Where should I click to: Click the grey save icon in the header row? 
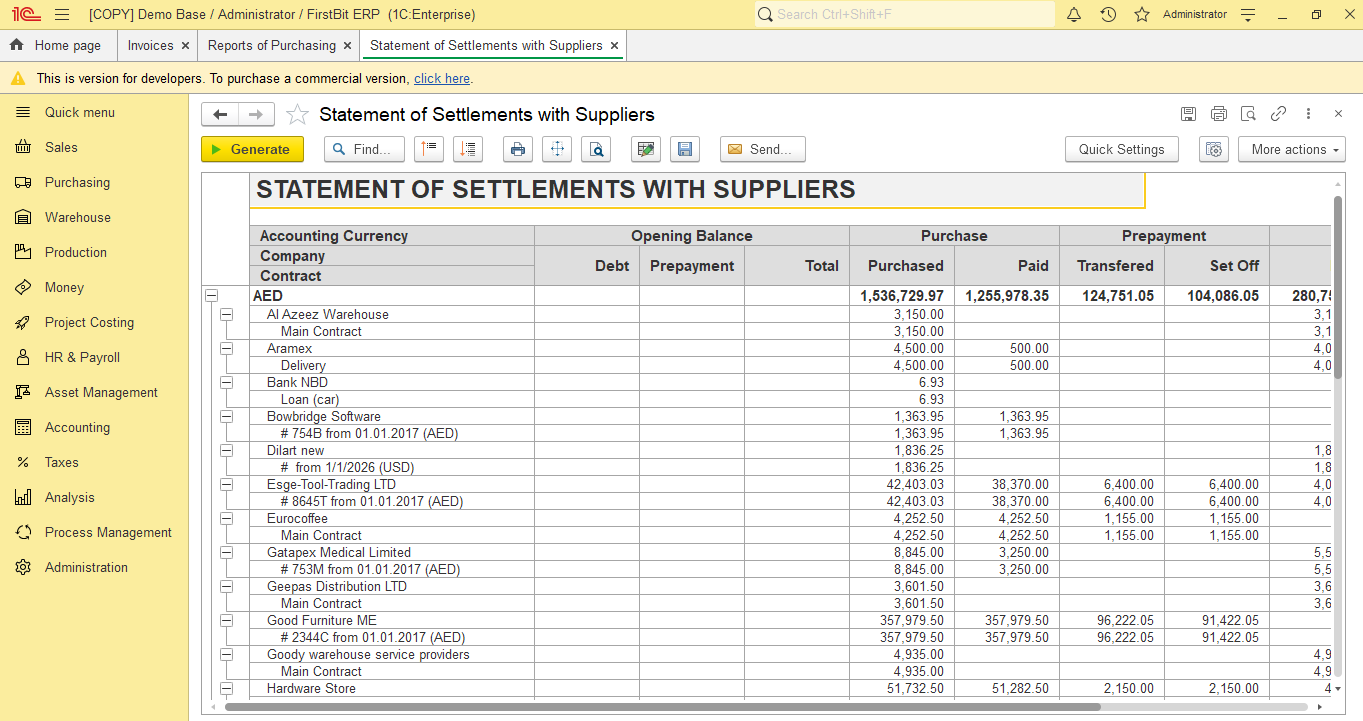coord(1188,114)
